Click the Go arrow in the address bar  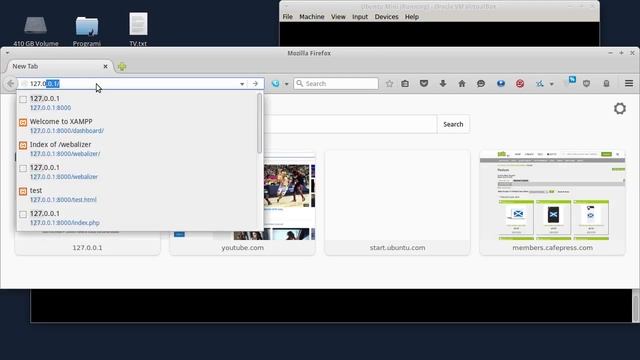[x=255, y=84]
